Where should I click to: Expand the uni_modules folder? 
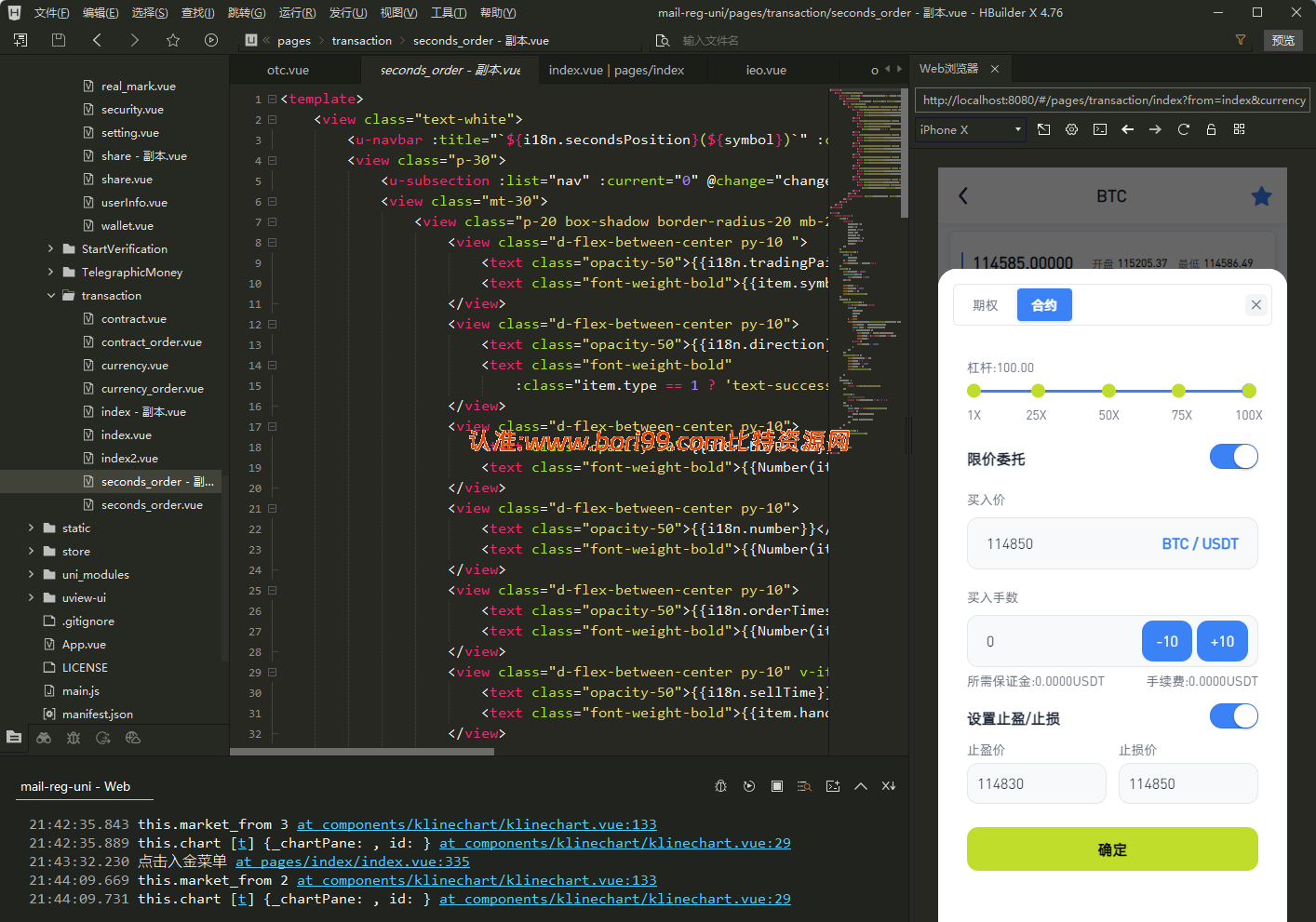tap(31, 574)
